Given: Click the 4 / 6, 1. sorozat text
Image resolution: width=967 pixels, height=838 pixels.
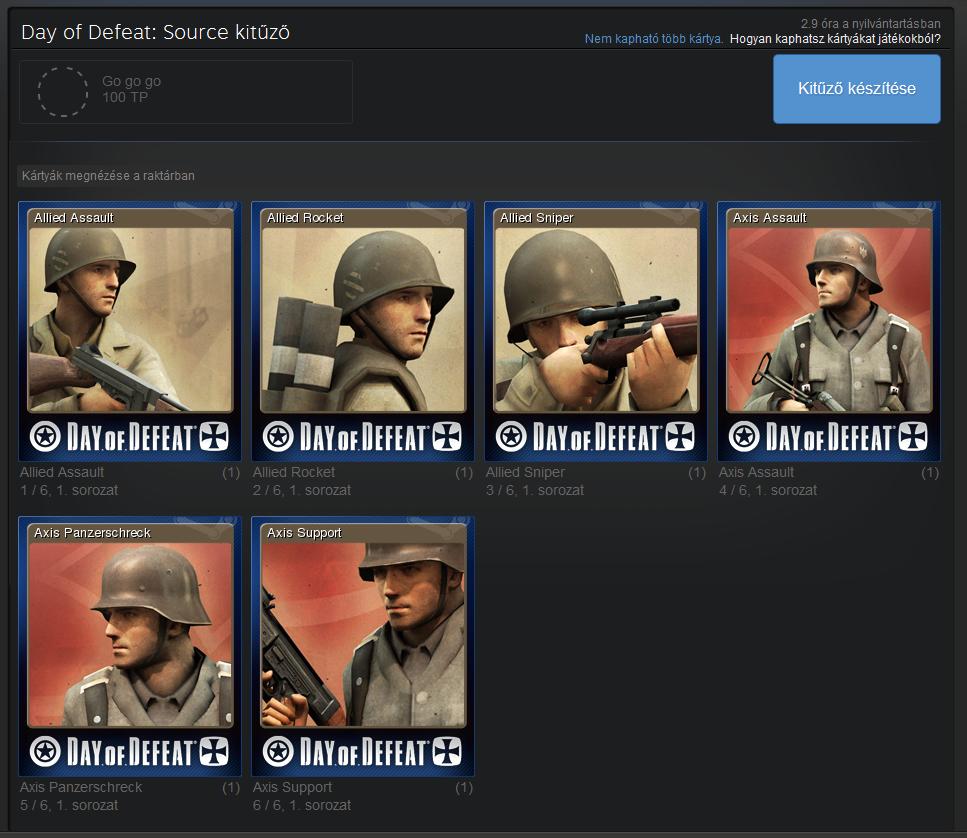Looking at the screenshot, I should pos(768,490).
